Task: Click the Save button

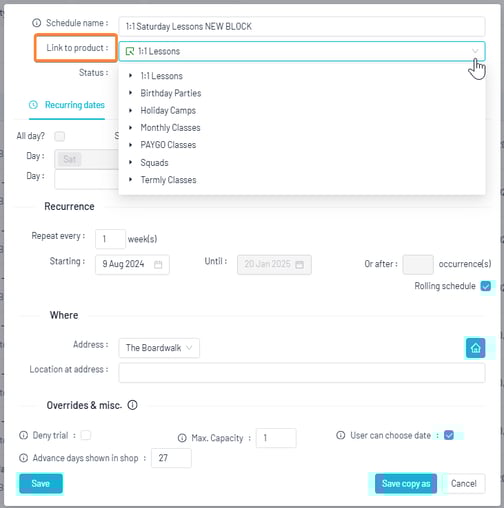Action: click(41, 483)
